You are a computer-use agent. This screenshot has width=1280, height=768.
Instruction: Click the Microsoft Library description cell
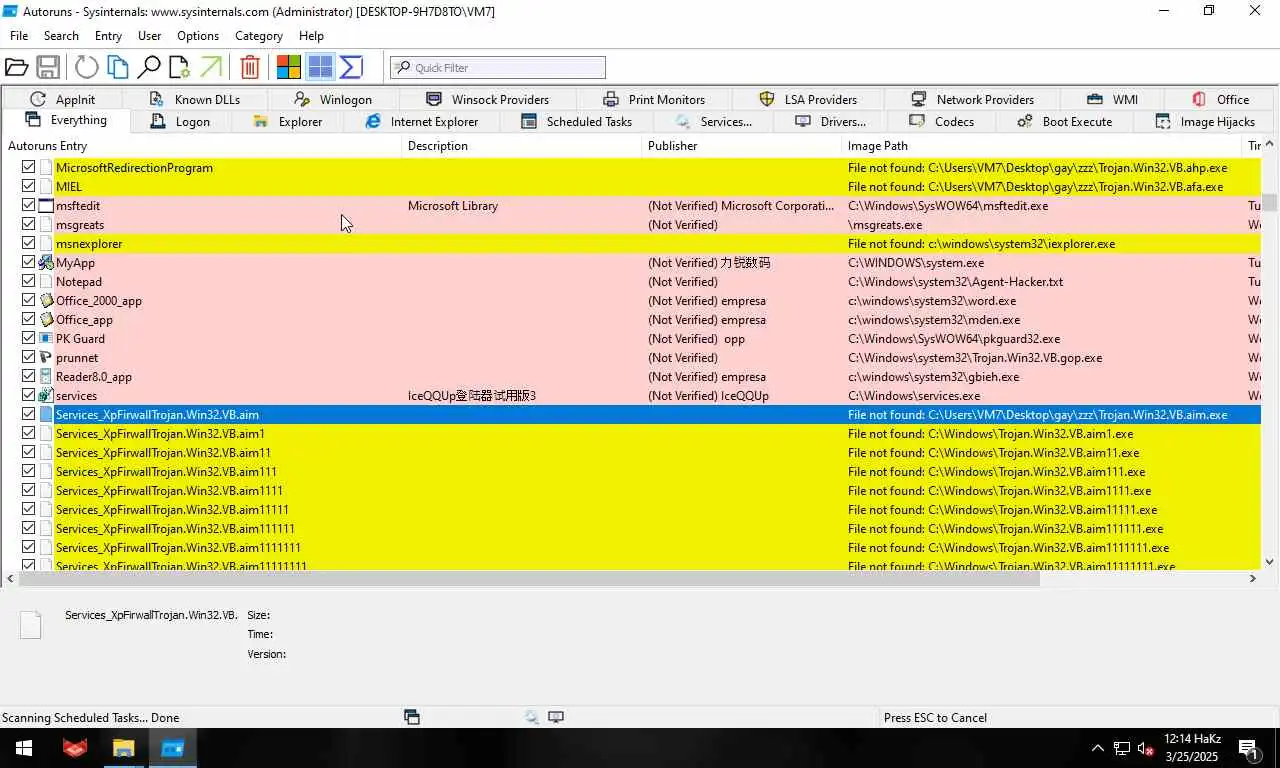pos(453,206)
